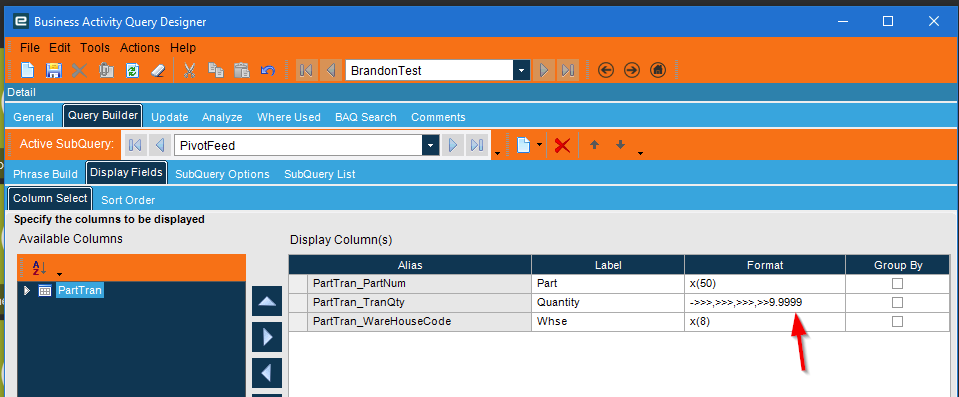This screenshot has height=397, width=959.
Task: Click the Copy query (attach) toolbar icon
Action: [106, 70]
